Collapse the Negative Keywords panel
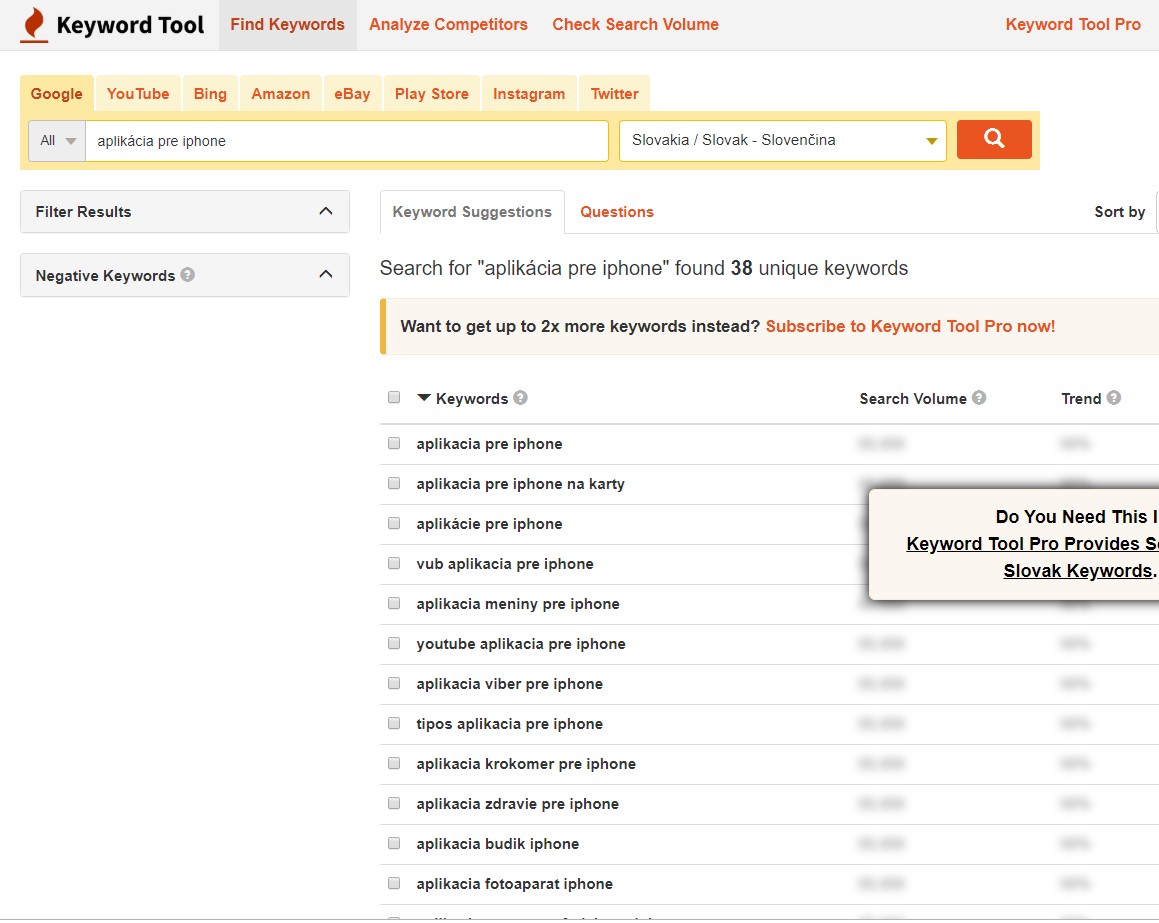This screenshot has height=923, width=1159. pyautogui.click(x=325, y=274)
